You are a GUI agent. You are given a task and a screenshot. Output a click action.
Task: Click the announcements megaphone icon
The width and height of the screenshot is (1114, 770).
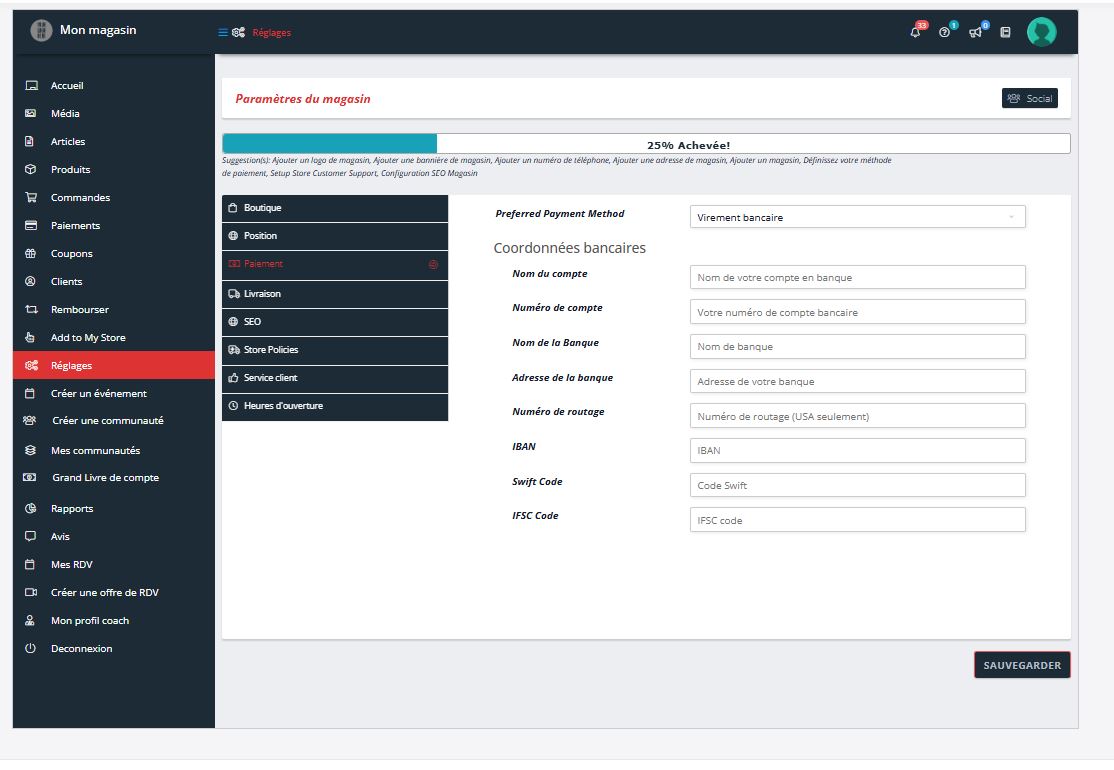(975, 33)
